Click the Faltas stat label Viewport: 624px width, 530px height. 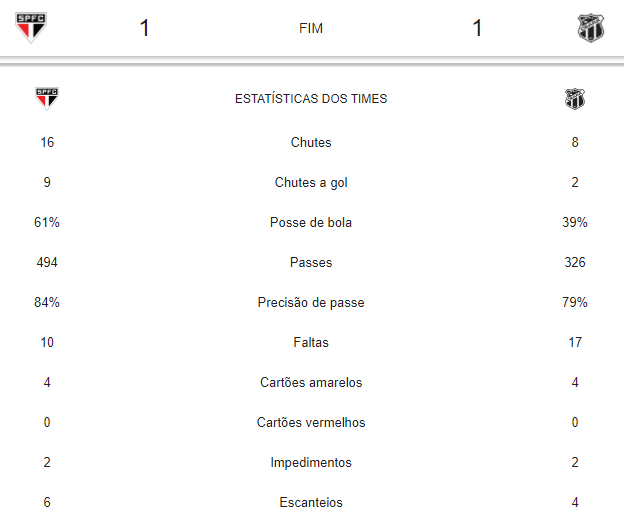311,343
